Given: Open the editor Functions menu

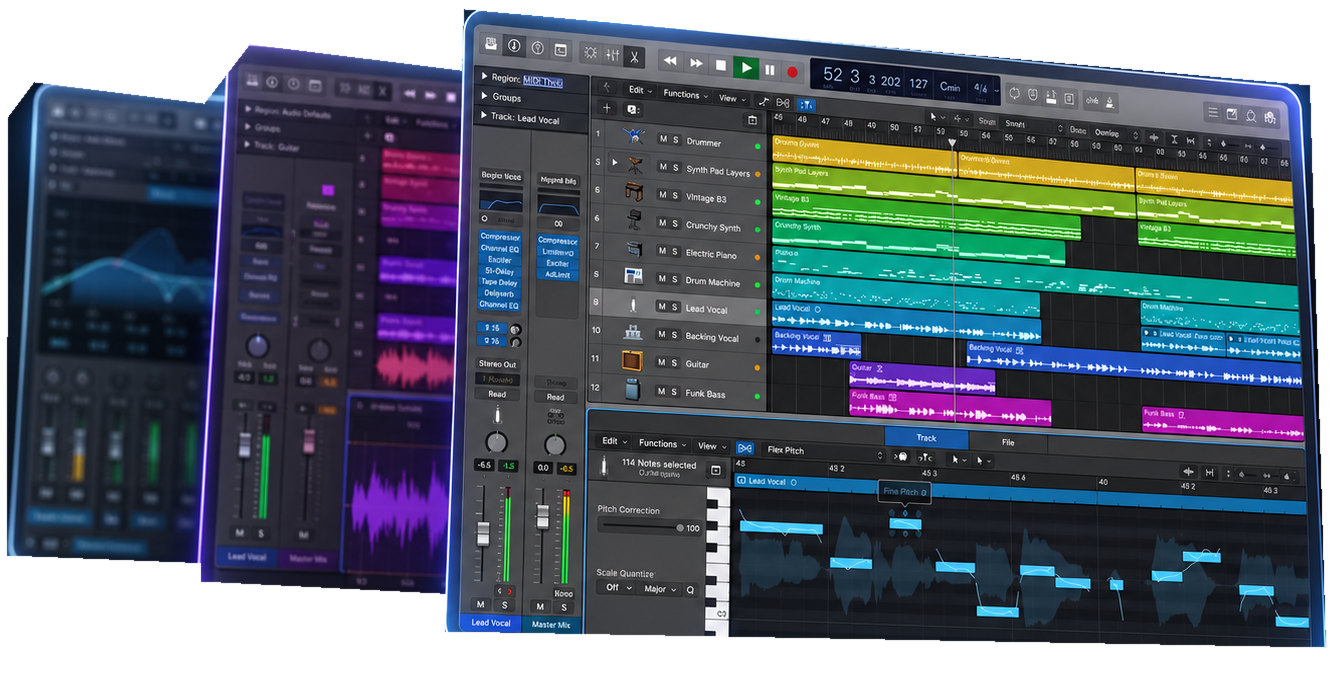Looking at the screenshot, I should [663, 443].
